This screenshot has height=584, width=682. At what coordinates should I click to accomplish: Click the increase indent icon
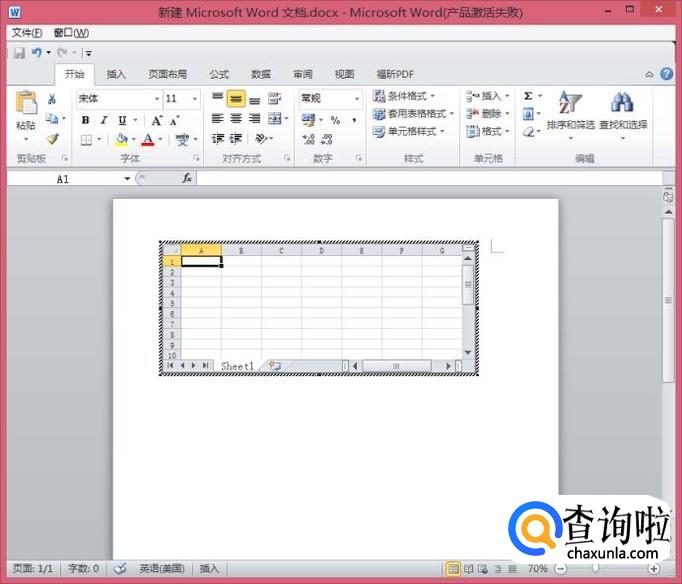click(x=235, y=139)
